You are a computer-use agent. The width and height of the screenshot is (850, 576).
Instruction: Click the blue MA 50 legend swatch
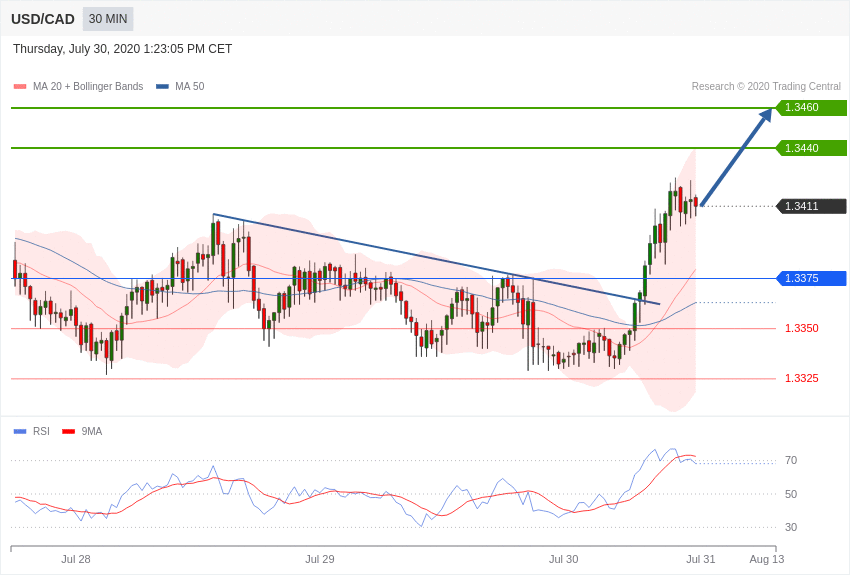pyautogui.click(x=162, y=87)
